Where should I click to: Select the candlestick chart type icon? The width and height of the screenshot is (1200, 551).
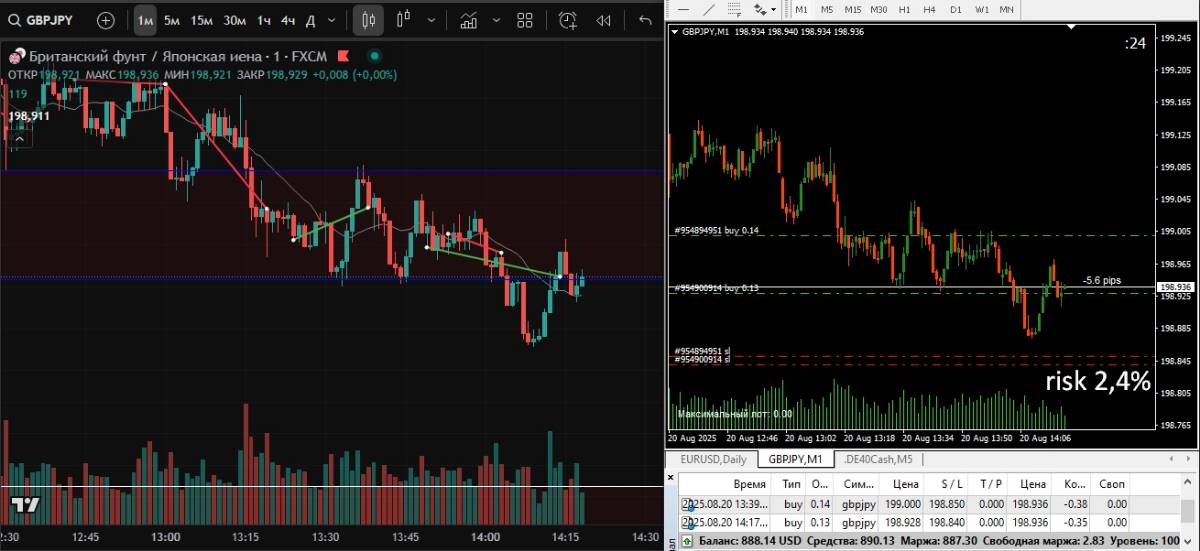tap(368, 20)
